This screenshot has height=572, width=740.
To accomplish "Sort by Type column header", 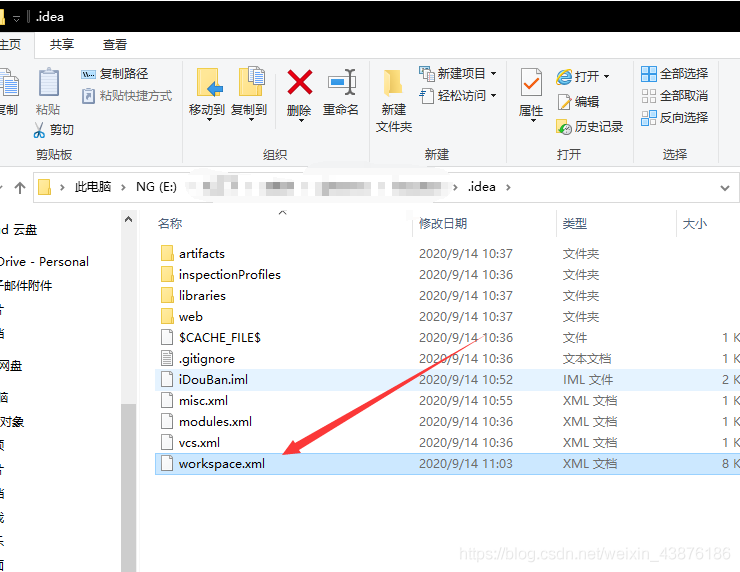I will tap(574, 223).
